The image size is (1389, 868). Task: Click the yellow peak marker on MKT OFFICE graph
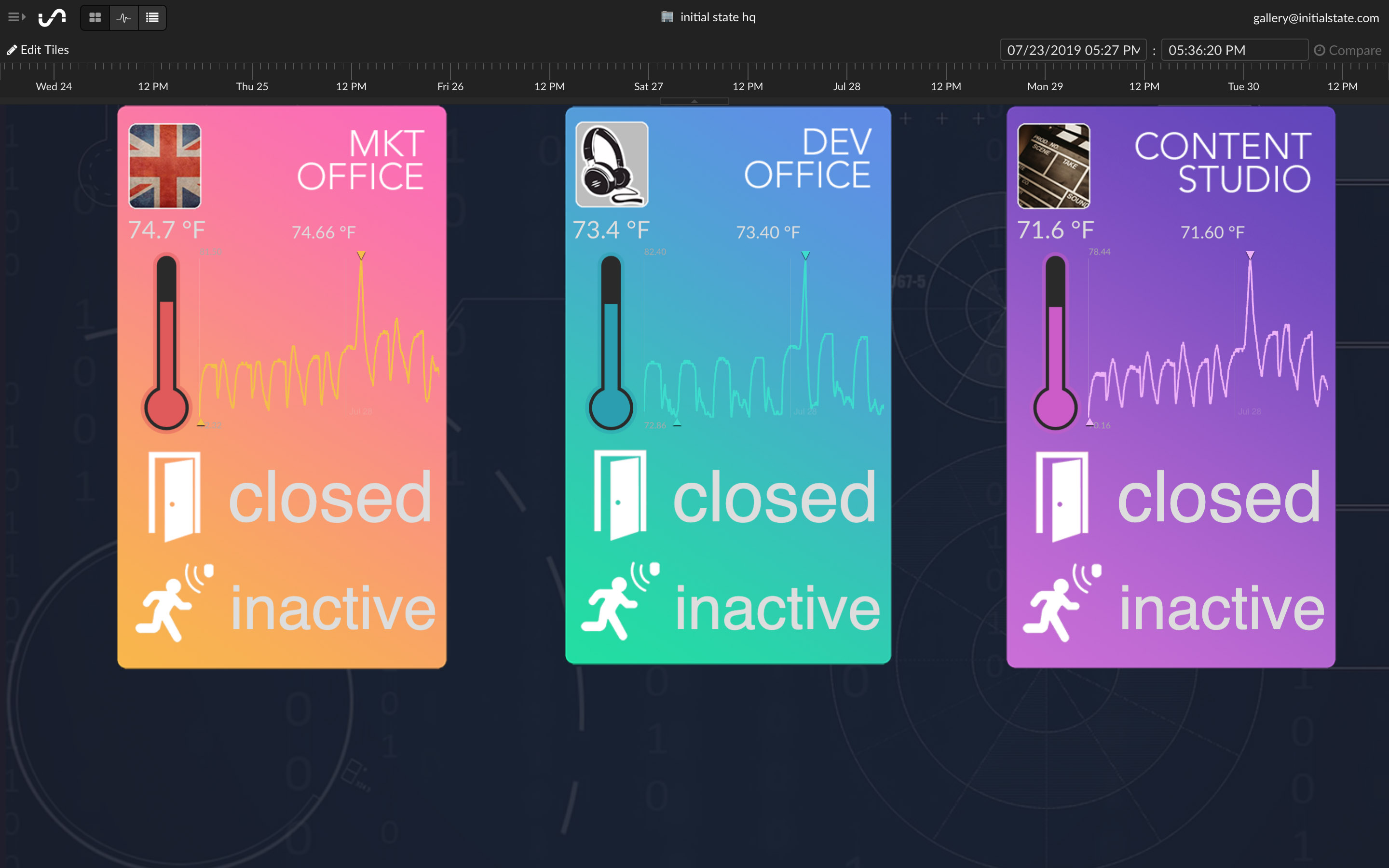[362, 257]
